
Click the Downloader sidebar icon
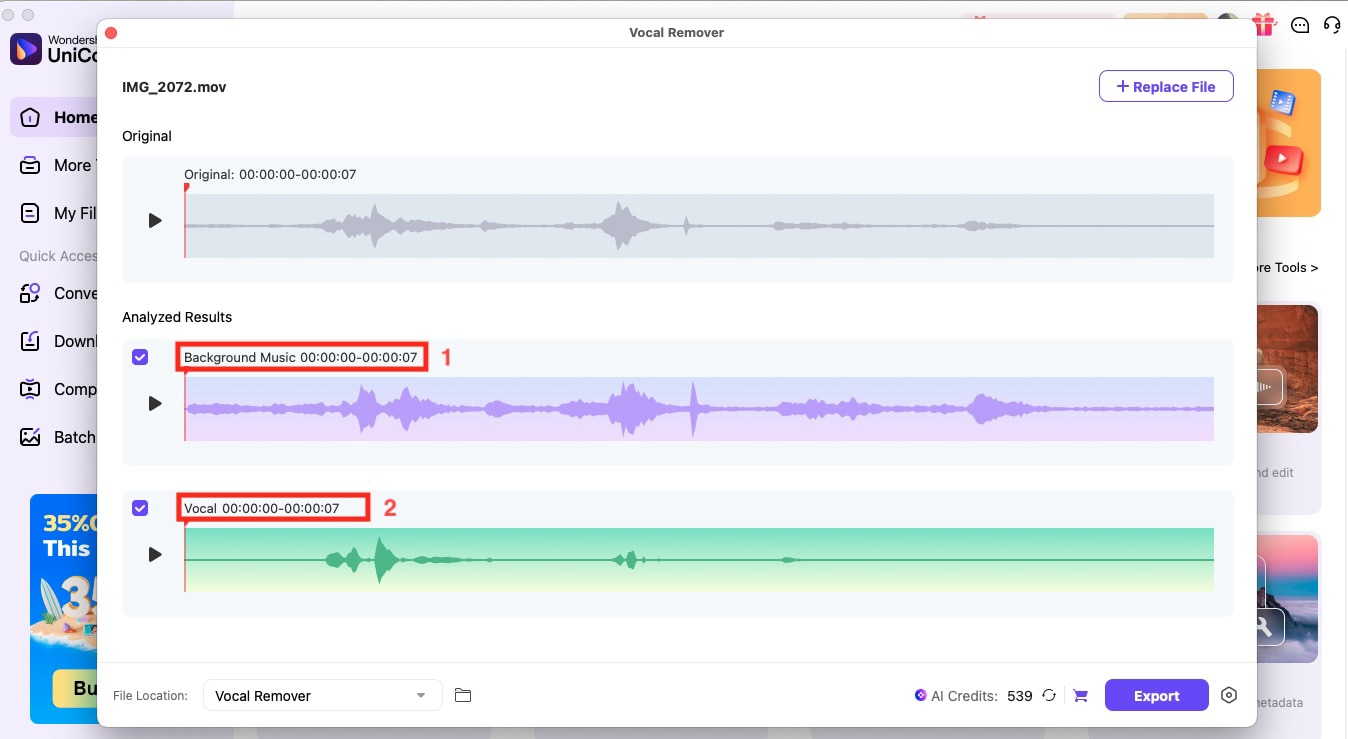click(x=31, y=341)
